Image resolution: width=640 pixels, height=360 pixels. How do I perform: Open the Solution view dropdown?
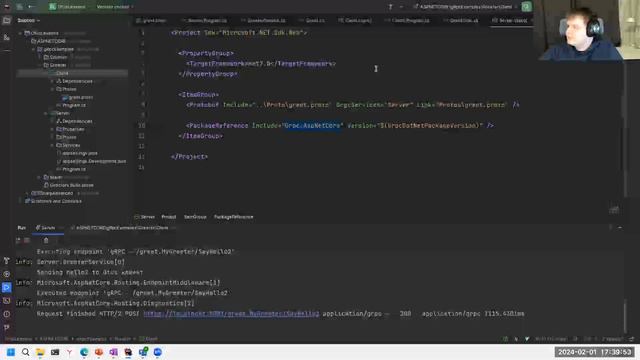(x=29, y=20)
